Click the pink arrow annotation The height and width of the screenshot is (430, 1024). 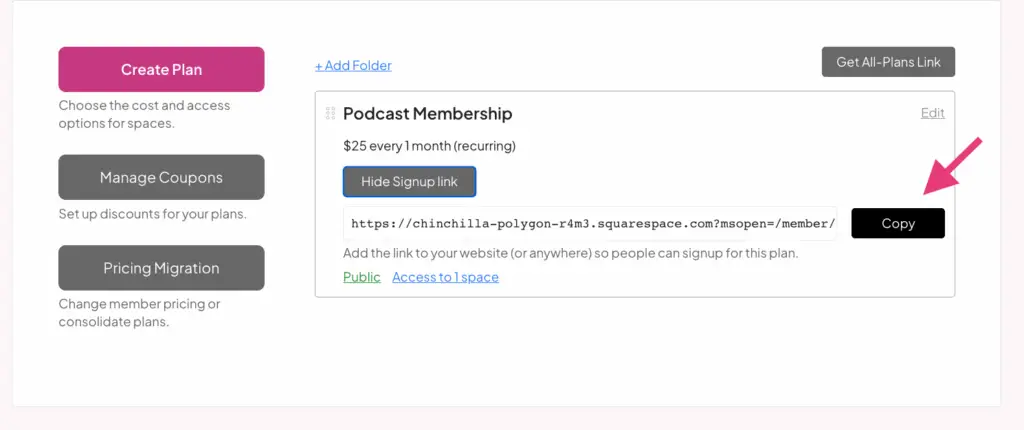click(953, 165)
